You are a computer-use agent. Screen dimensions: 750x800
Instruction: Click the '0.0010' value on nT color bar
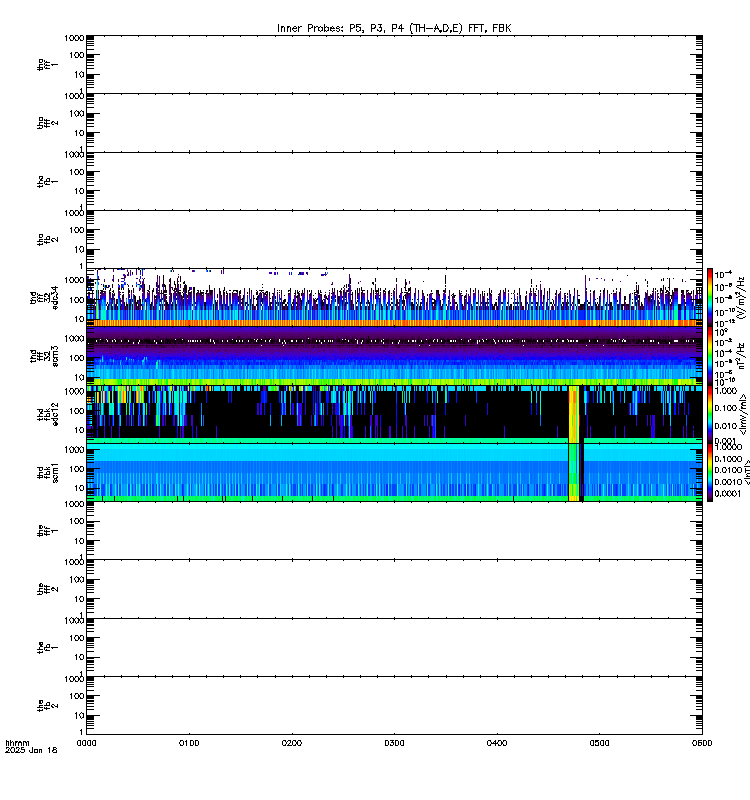[728, 482]
